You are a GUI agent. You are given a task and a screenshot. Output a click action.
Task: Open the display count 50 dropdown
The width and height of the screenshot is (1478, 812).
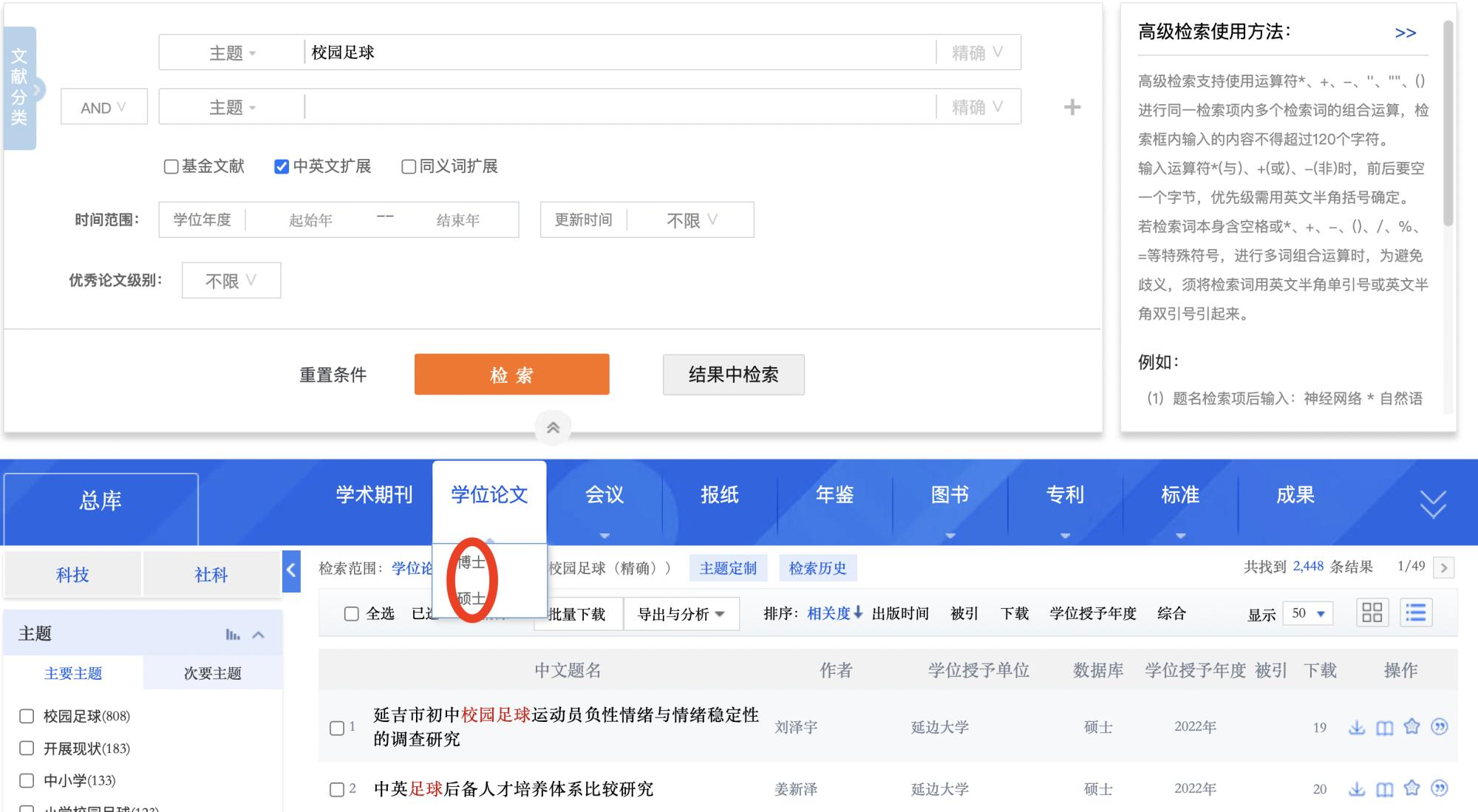[x=1307, y=613]
